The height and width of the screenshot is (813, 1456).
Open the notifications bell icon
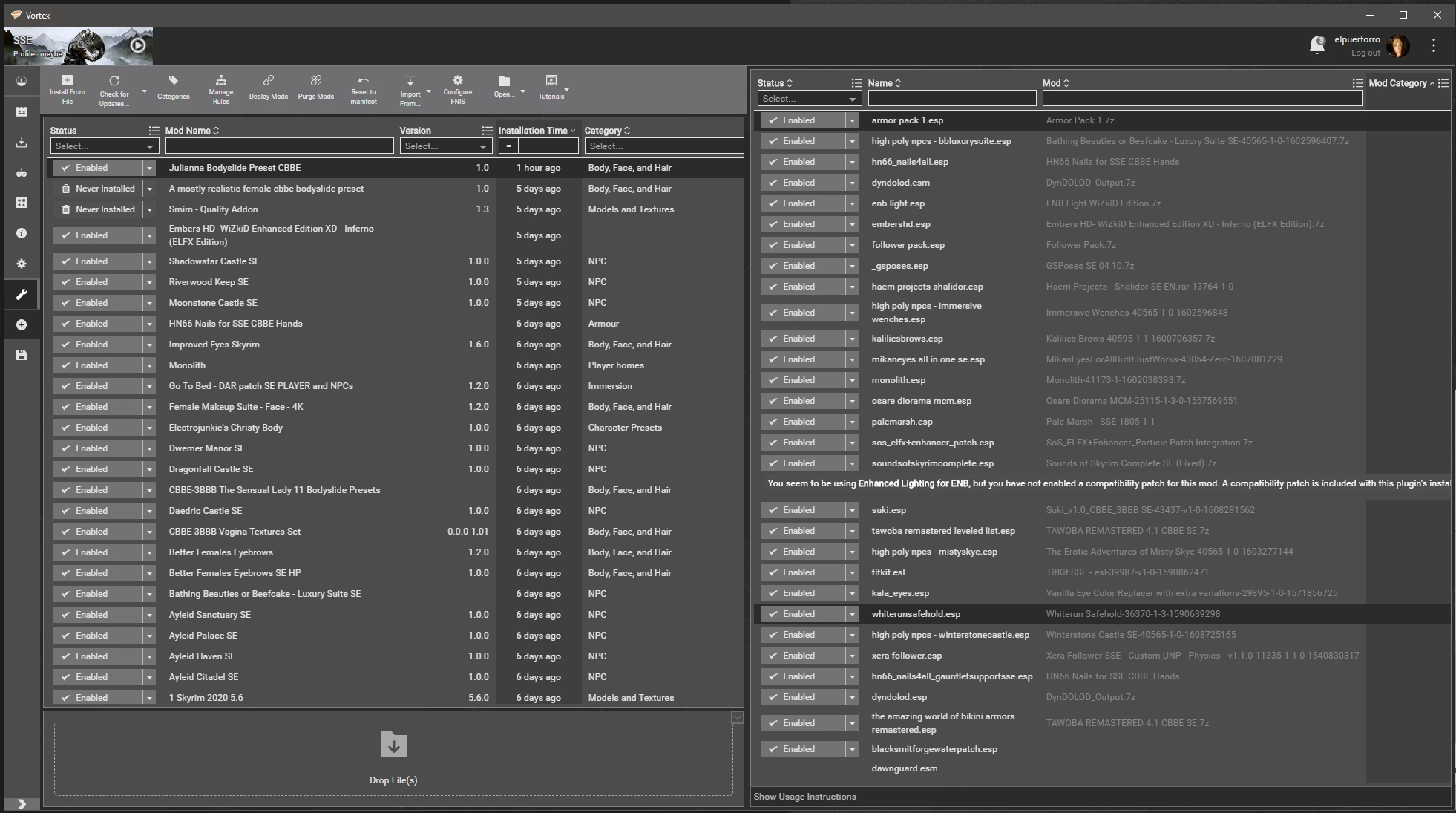[1316, 46]
